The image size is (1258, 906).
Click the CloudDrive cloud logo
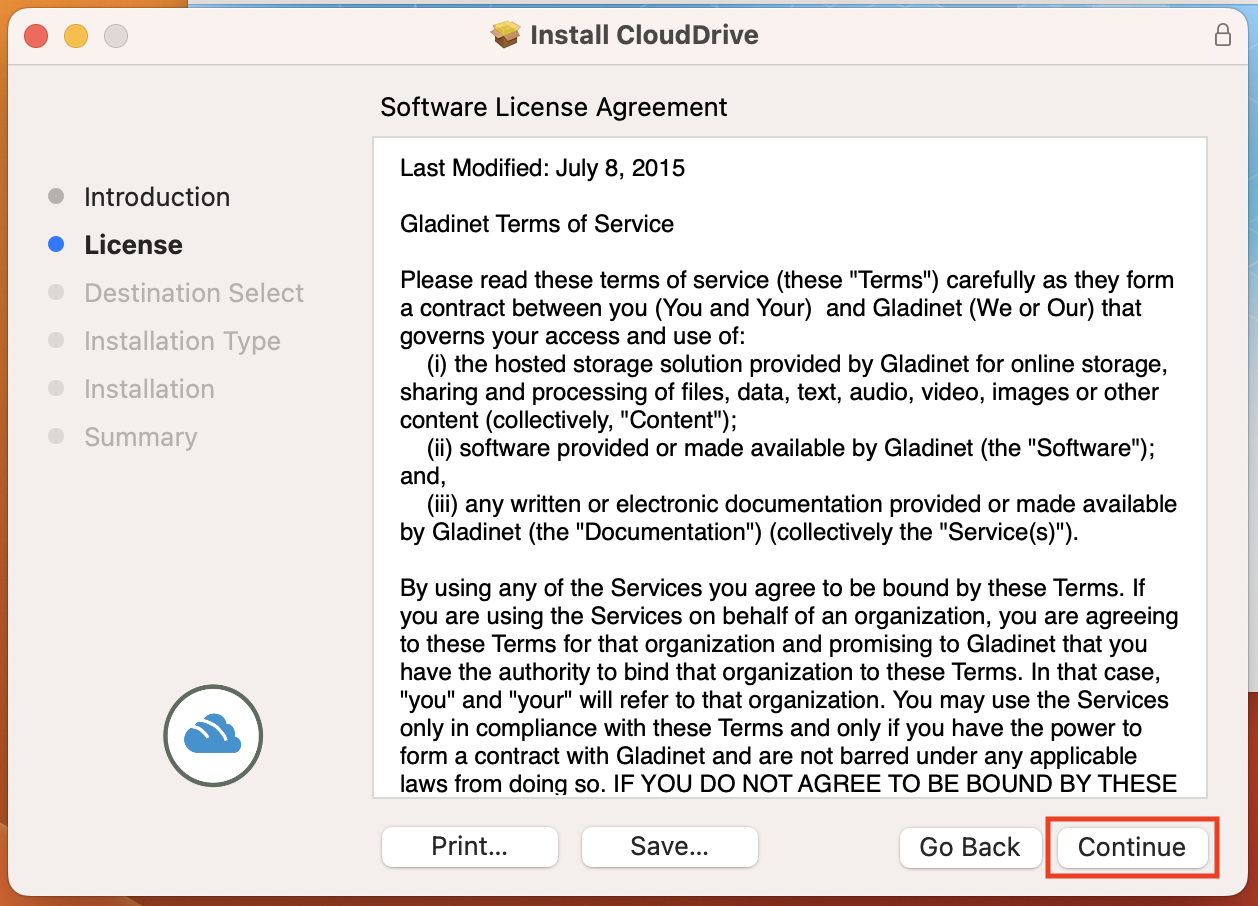click(x=213, y=734)
